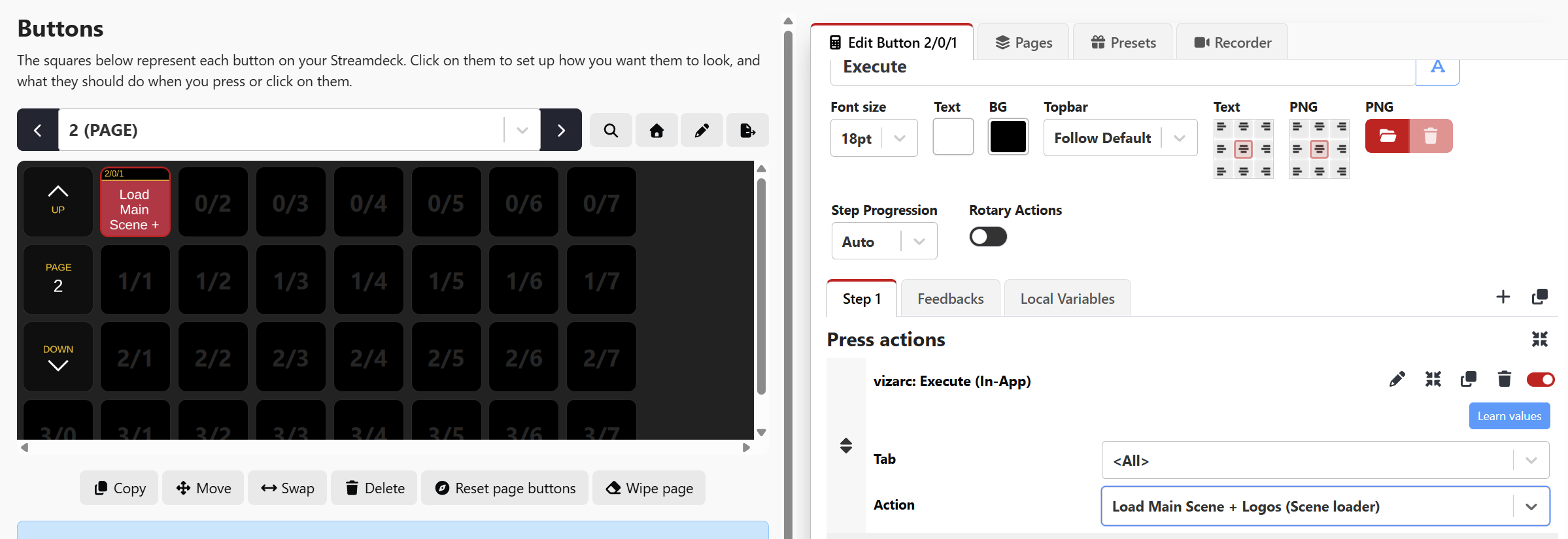Screen dimensions: 1568x539
Task: Select center-middle text alignment option
Action: 1243,150
